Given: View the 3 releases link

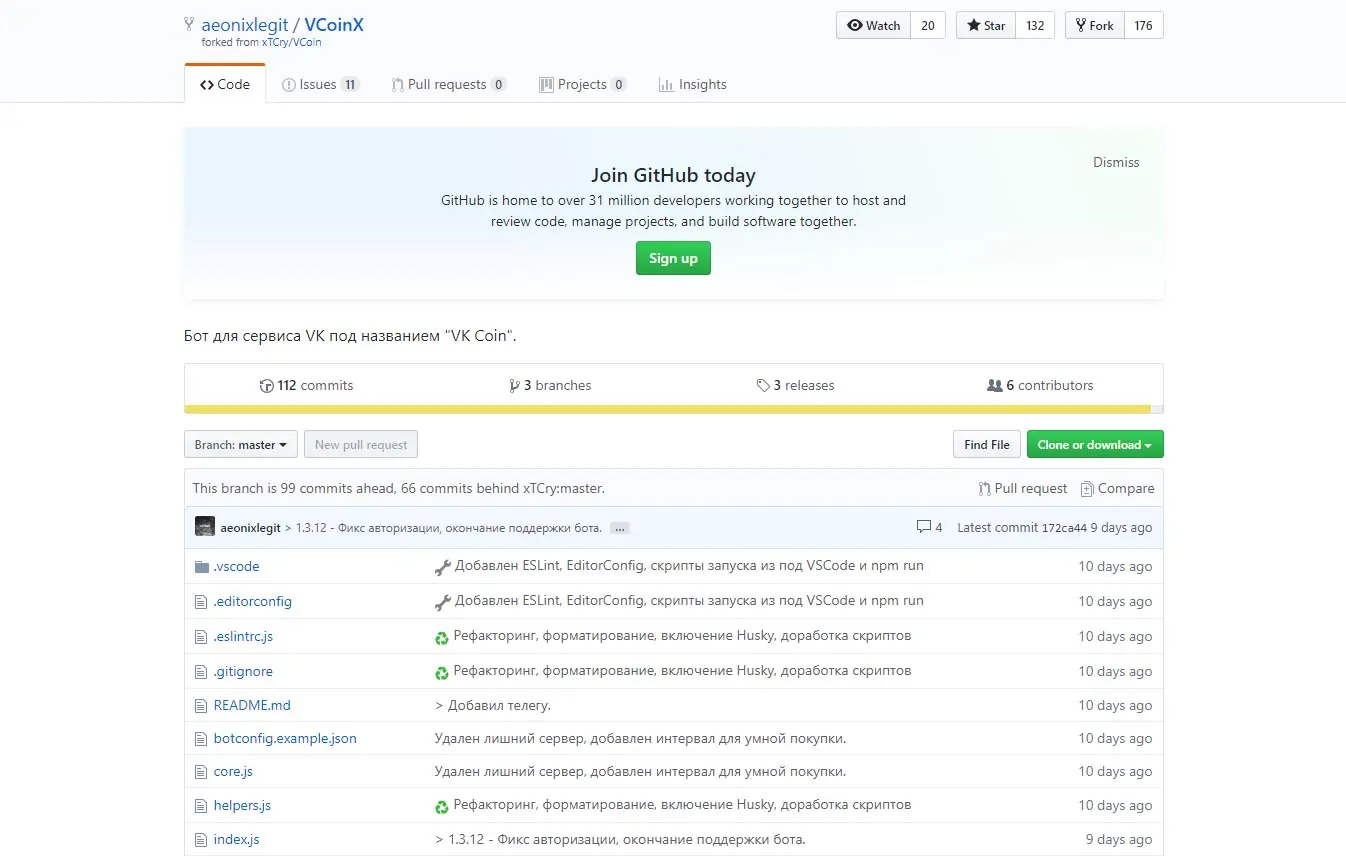Looking at the screenshot, I should click(796, 386).
